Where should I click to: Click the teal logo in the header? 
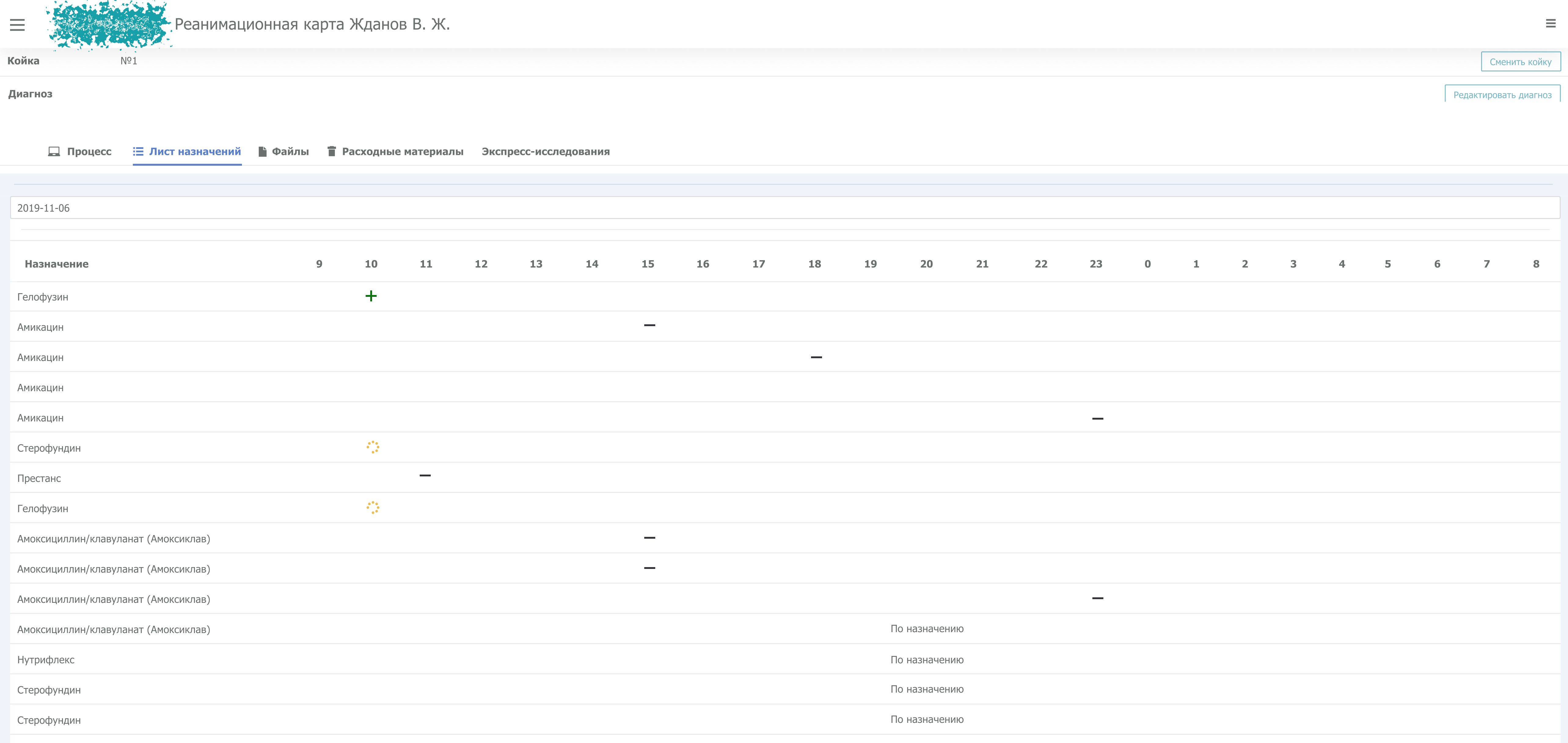pyautogui.click(x=108, y=25)
